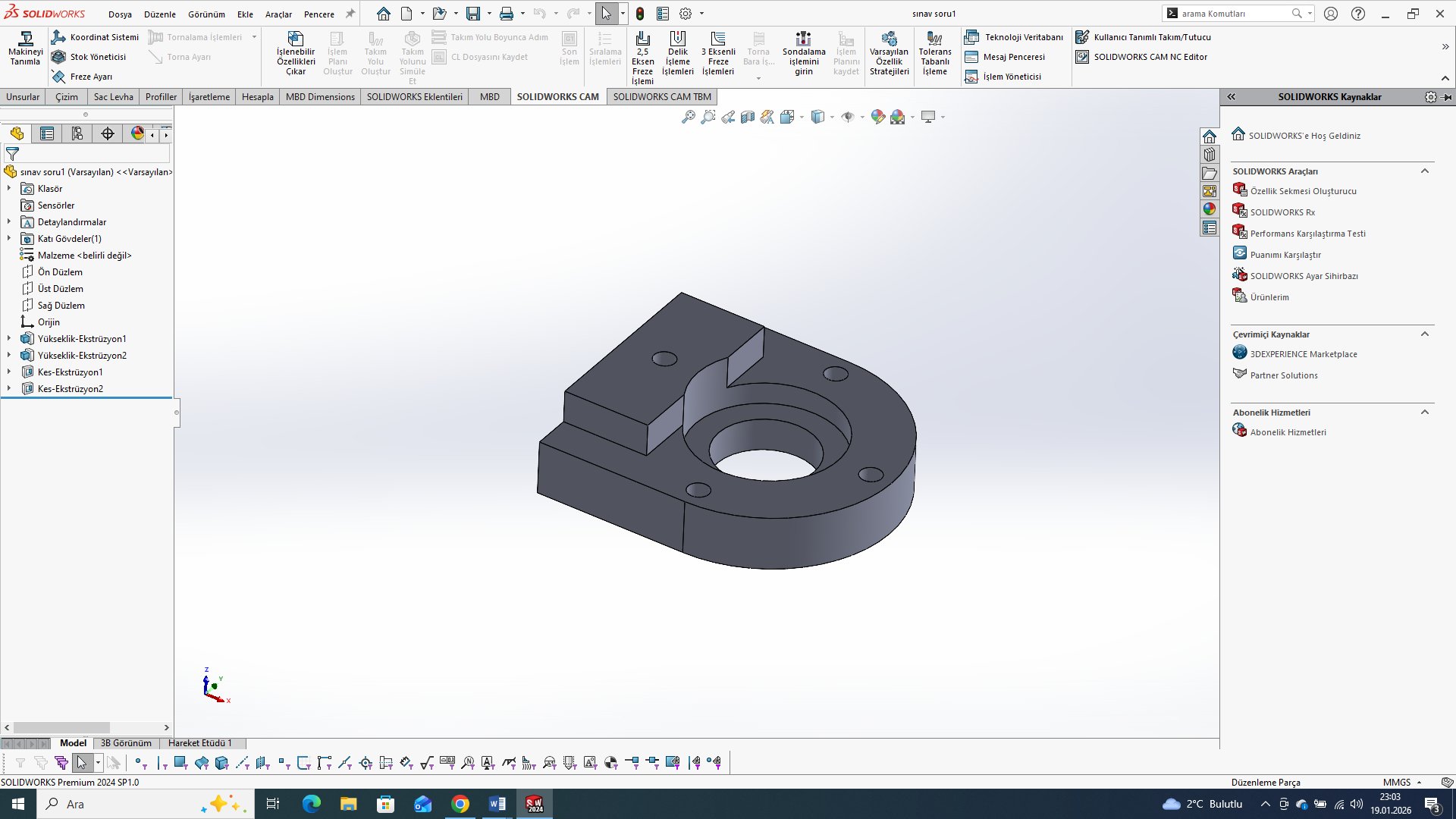Click the Makineyi Tanımla icon
This screenshot has height=819, width=1456.
tap(25, 39)
